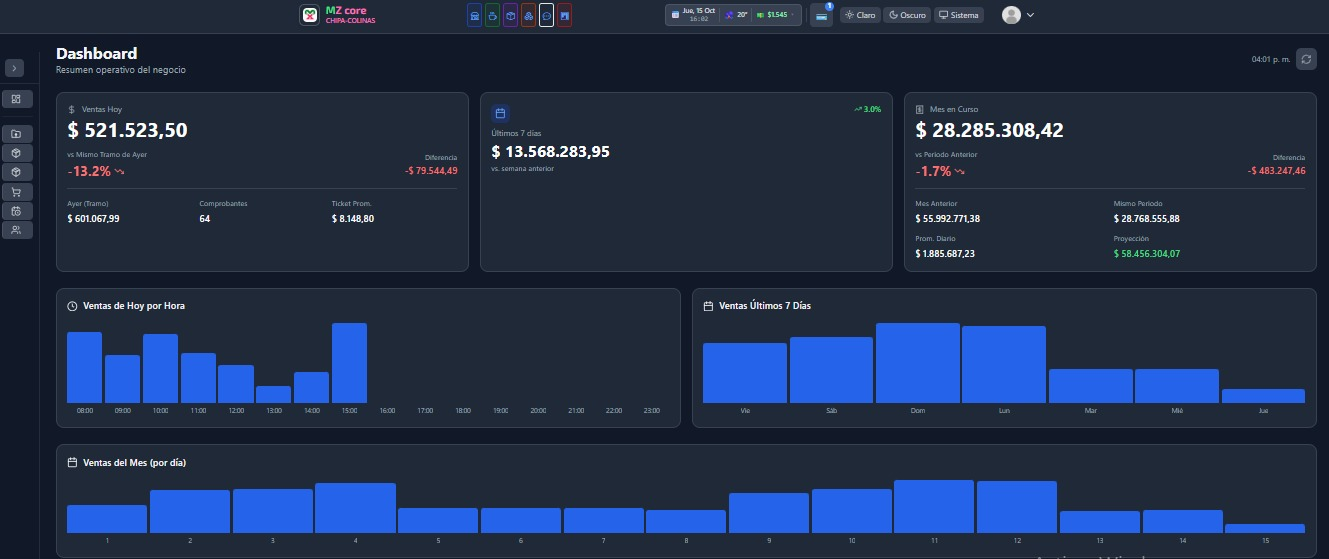Screen dimensions: 1329x559
Task: Click the box icon just below the folder icon
Action: tap(18, 153)
